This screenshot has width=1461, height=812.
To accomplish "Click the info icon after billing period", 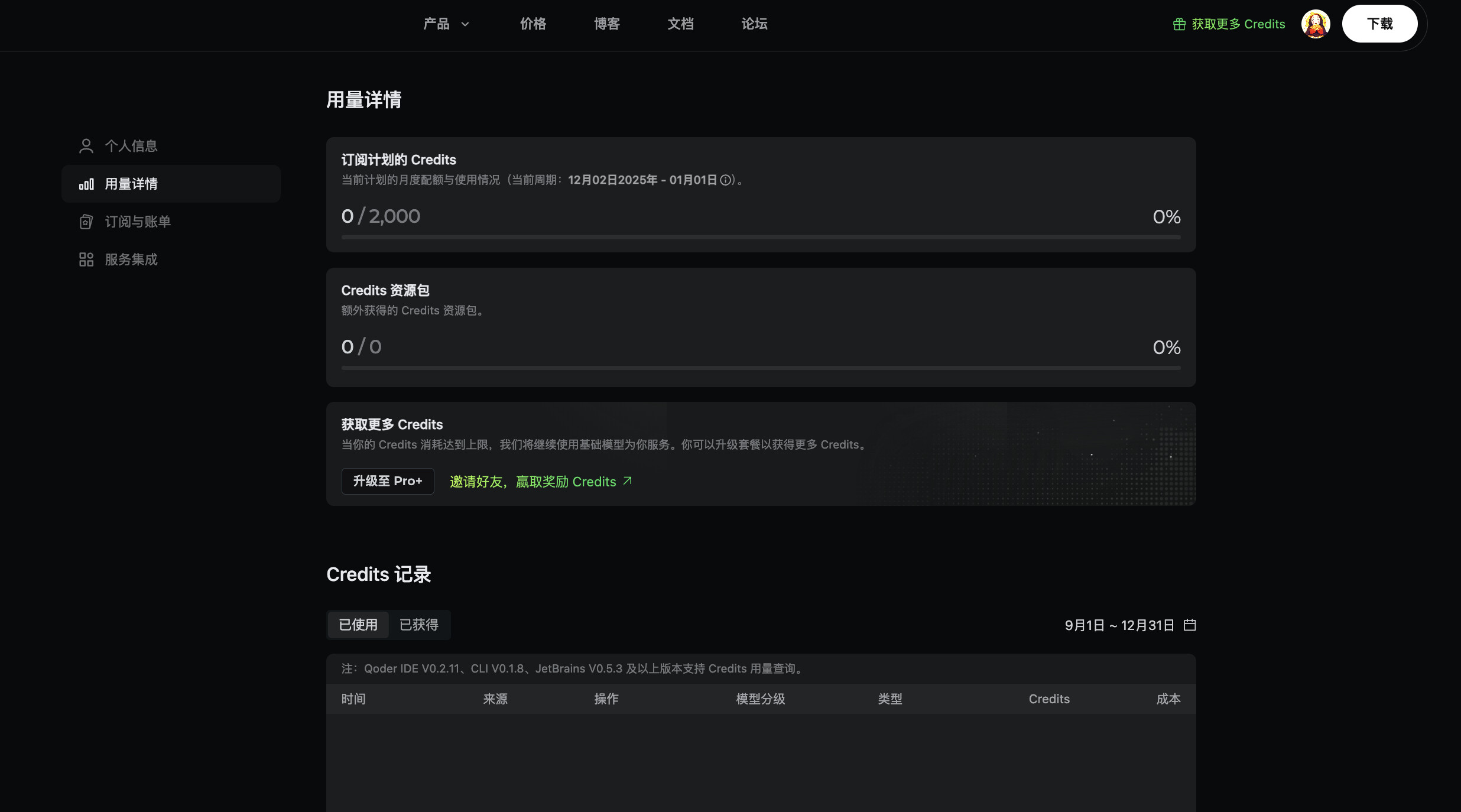I will point(725,180).
